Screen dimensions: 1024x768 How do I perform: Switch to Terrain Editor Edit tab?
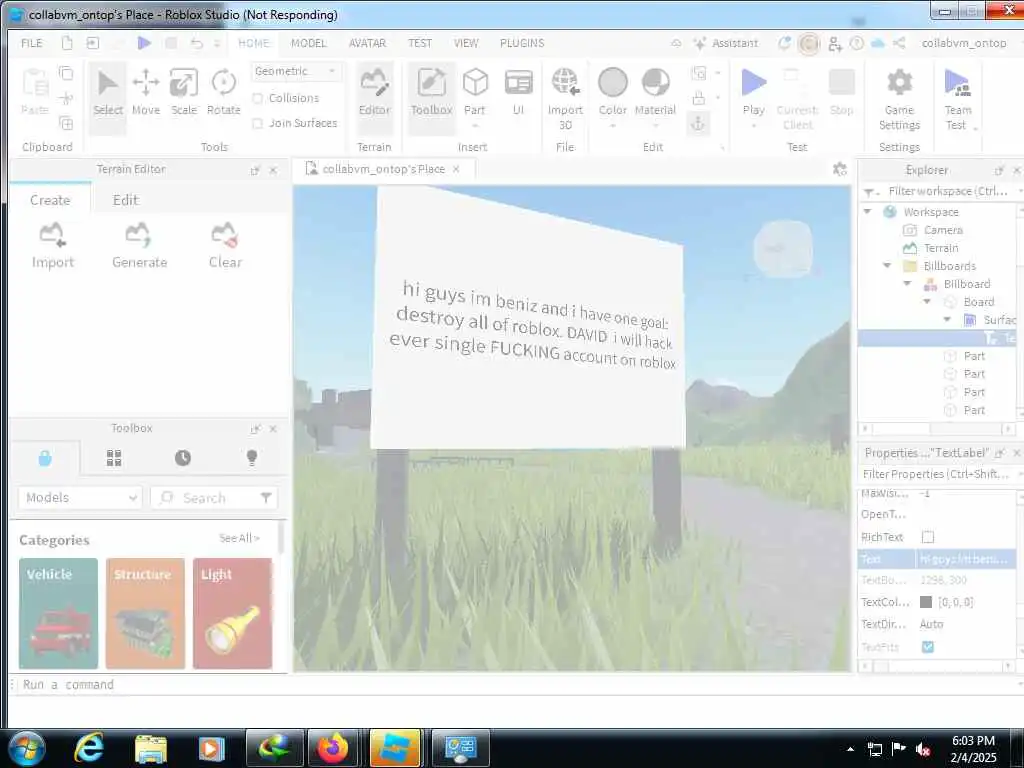(125, 200)
